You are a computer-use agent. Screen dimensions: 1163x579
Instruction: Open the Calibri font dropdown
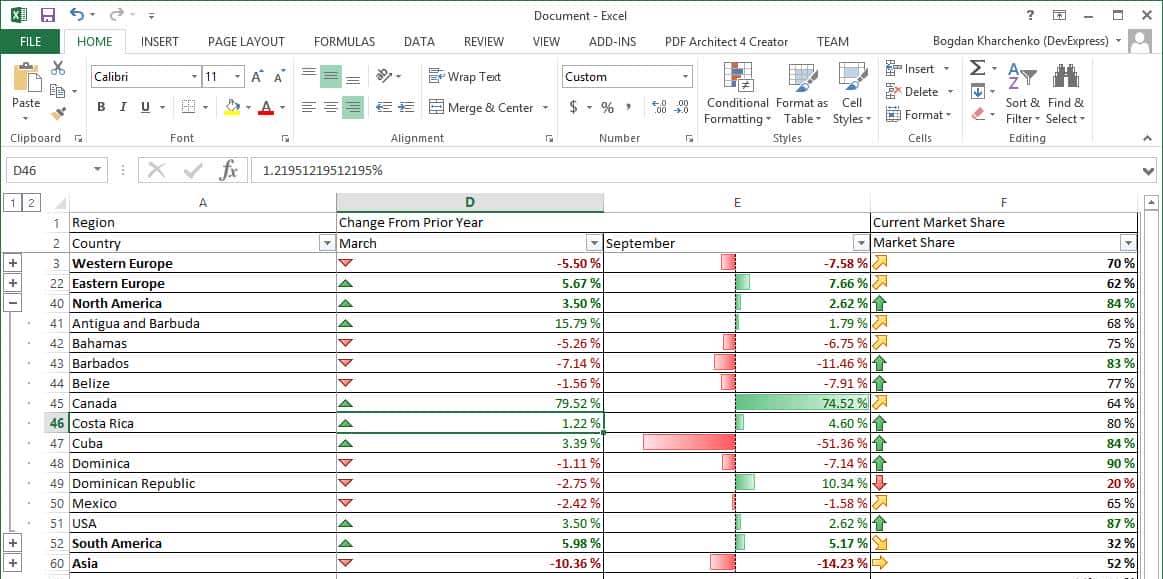196,76
